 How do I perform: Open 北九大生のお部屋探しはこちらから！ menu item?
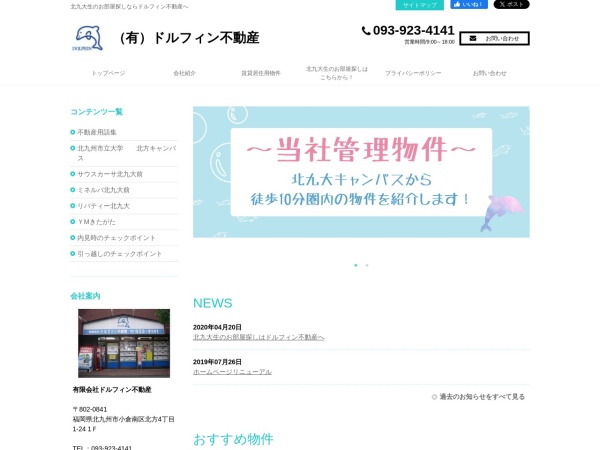click(x=337, y=73)
